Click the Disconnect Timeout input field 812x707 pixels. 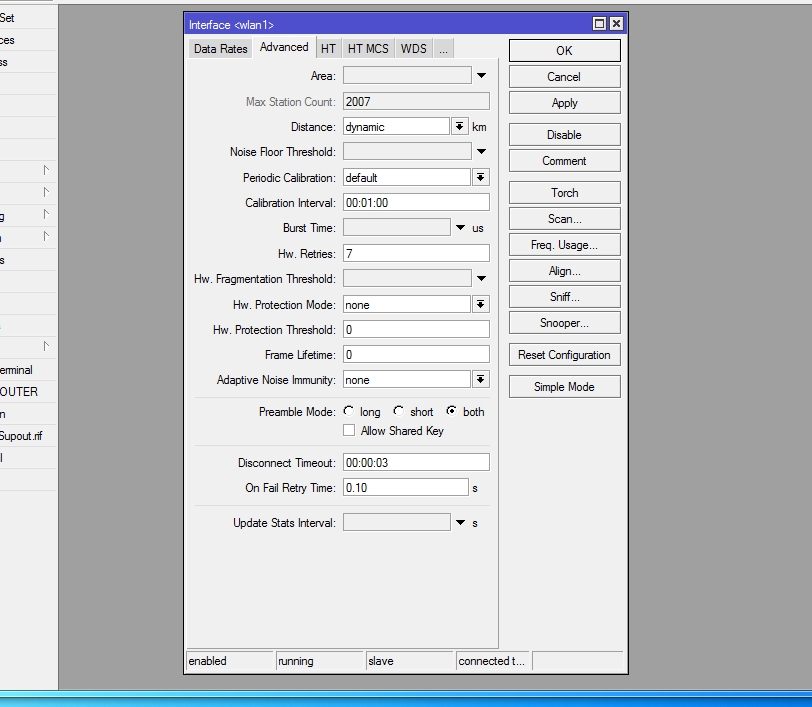pyautogui.click(x=415, y=463)
